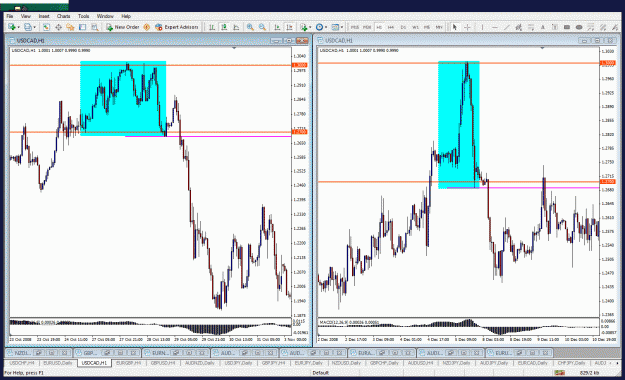Image resolution: width=625 pixels, height=380 pixels.
Task: Show the Market Watch window
Action: click(46, 27)
